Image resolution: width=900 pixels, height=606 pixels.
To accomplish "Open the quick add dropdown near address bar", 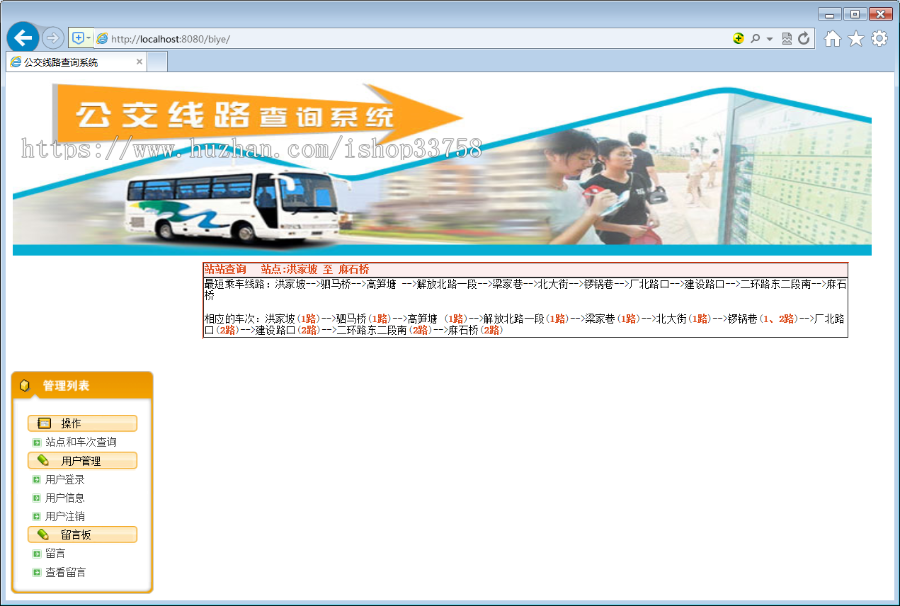I will pyautogui.click(x=88, y=37).
